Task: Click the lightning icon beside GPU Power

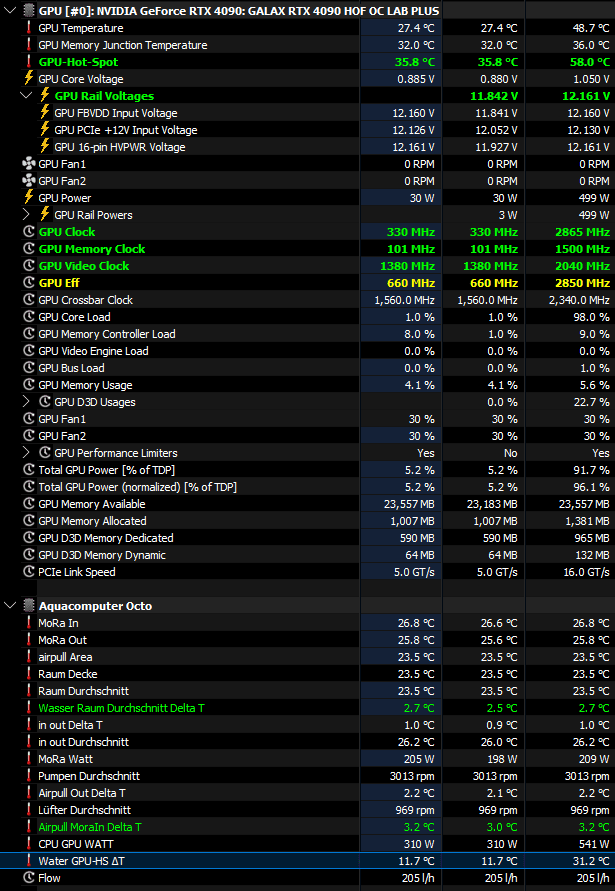Action: [28, 198]
